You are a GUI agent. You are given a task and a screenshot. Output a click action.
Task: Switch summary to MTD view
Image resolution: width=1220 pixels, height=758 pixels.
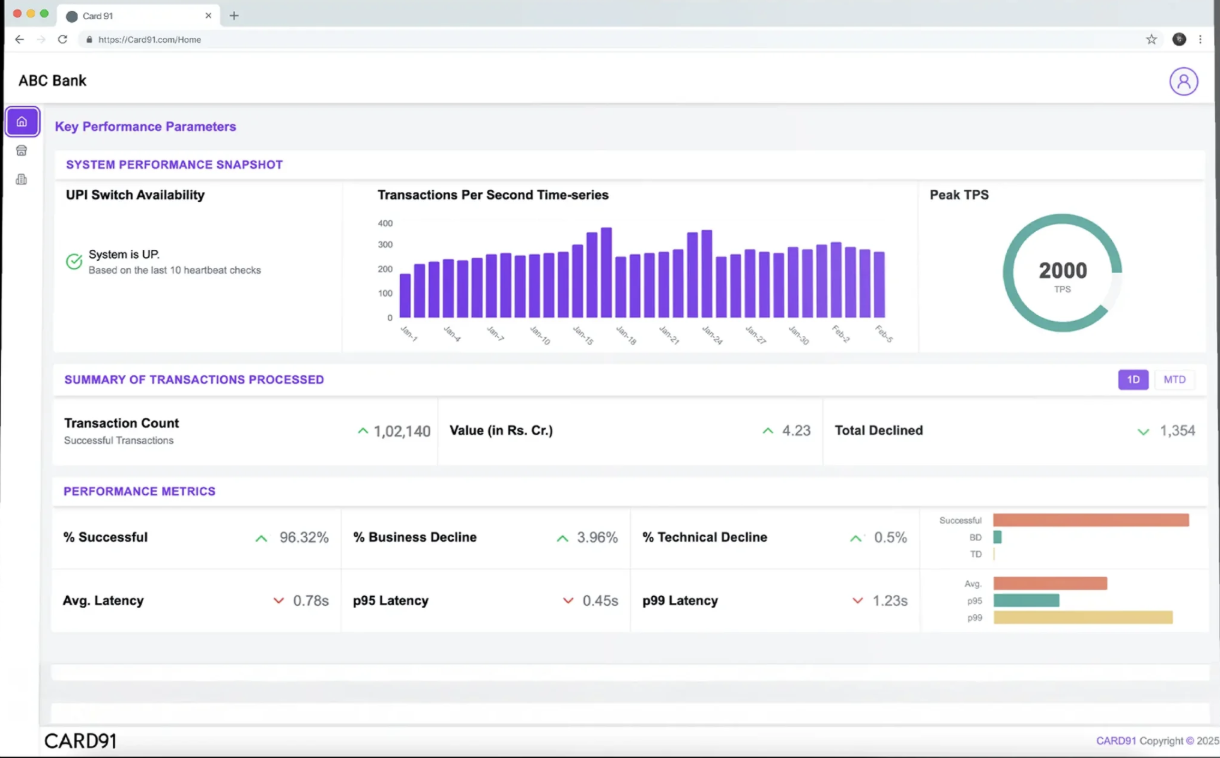(1174, 380)
